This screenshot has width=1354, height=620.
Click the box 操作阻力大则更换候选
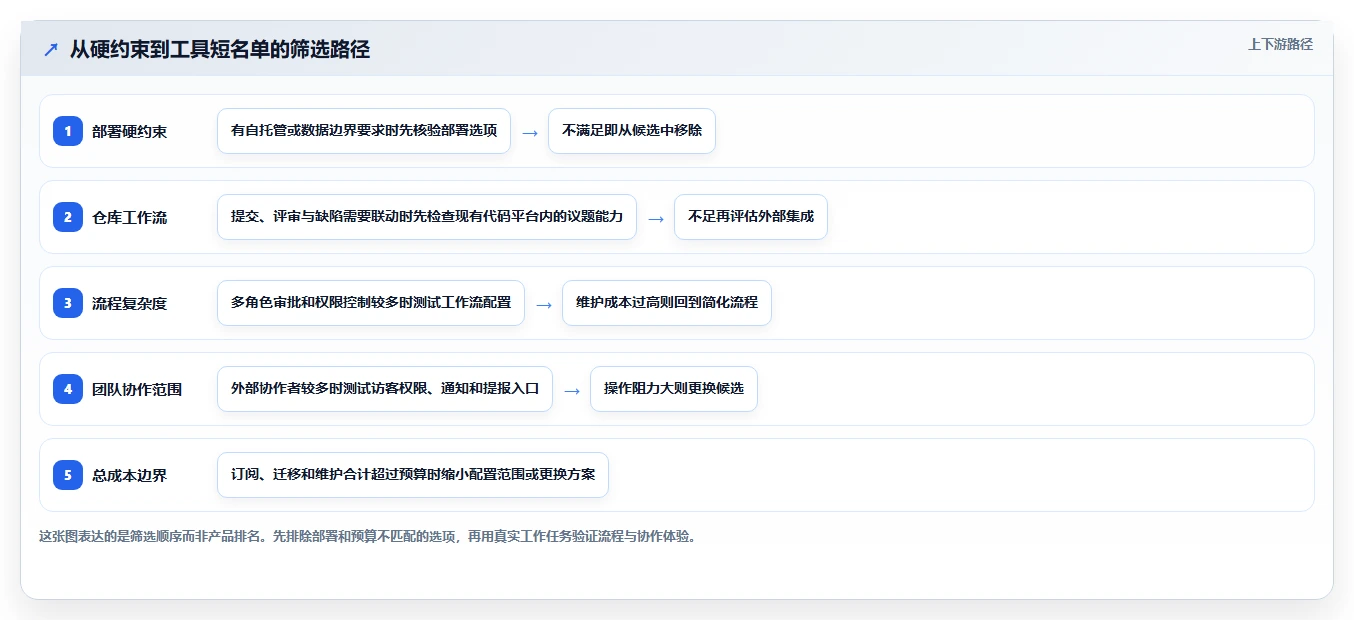pos(674,389)
